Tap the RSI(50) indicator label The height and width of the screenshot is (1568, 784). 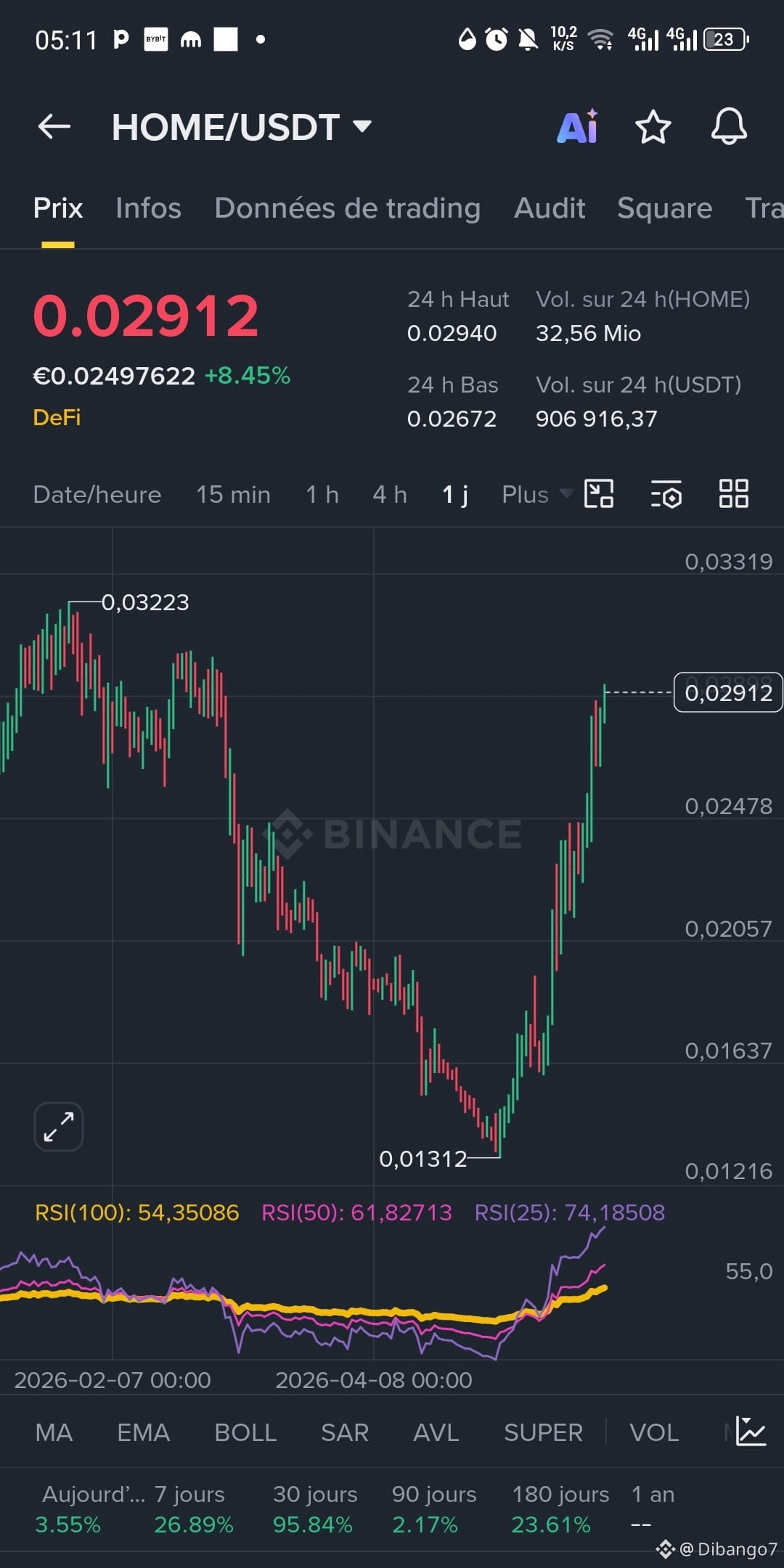(x=356, y=1212)
